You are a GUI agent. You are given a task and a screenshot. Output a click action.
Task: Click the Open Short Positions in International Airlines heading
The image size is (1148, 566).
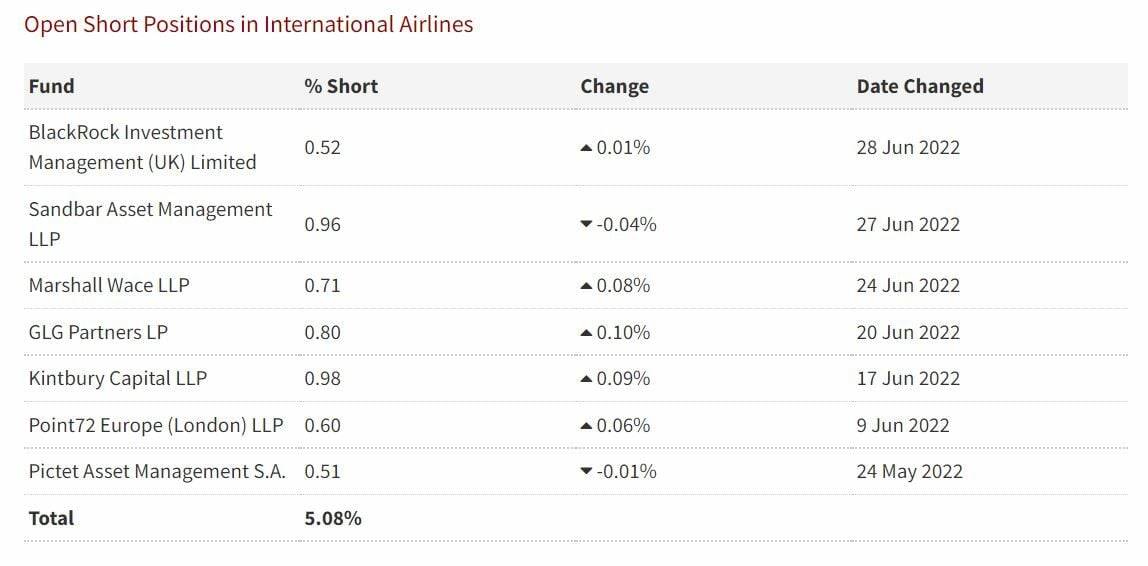tap(248, 24)
